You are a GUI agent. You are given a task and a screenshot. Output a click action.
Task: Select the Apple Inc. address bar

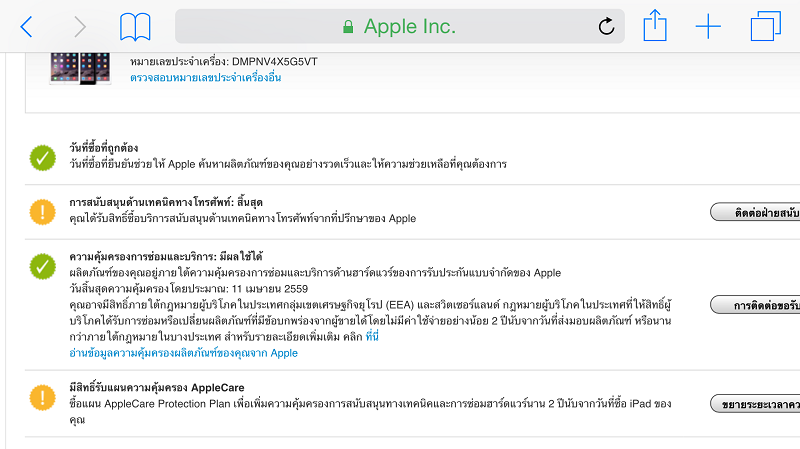pos(399,26)
